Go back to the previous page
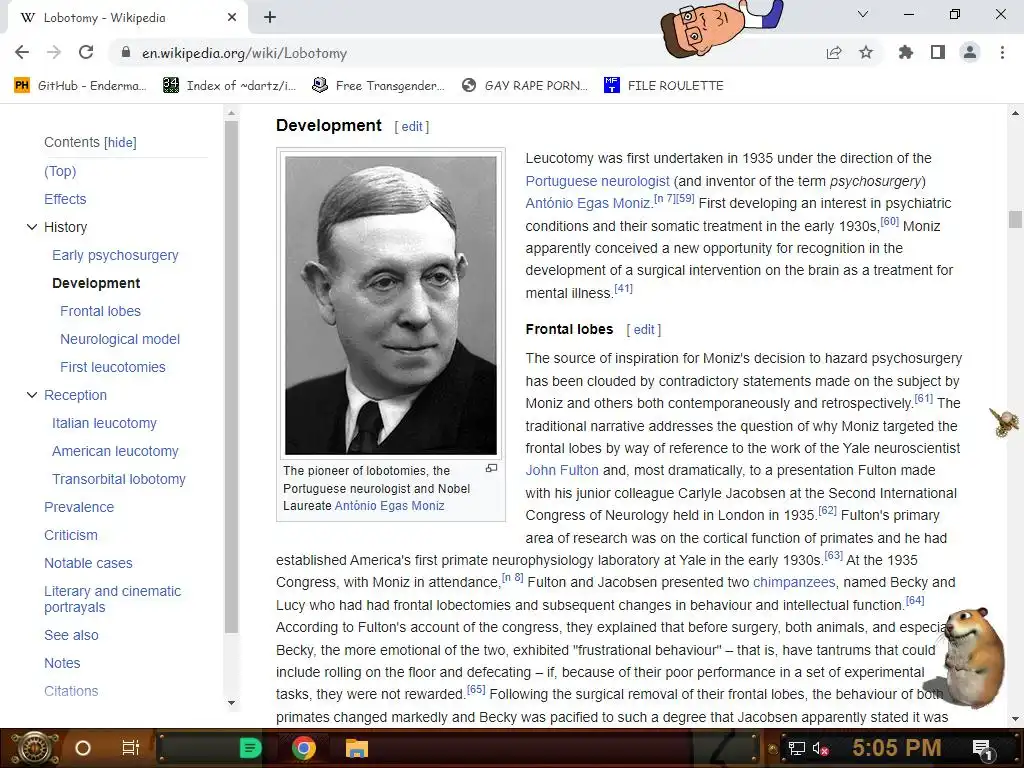This screenshot has height=768, width=1024. (x=22, y=52)
